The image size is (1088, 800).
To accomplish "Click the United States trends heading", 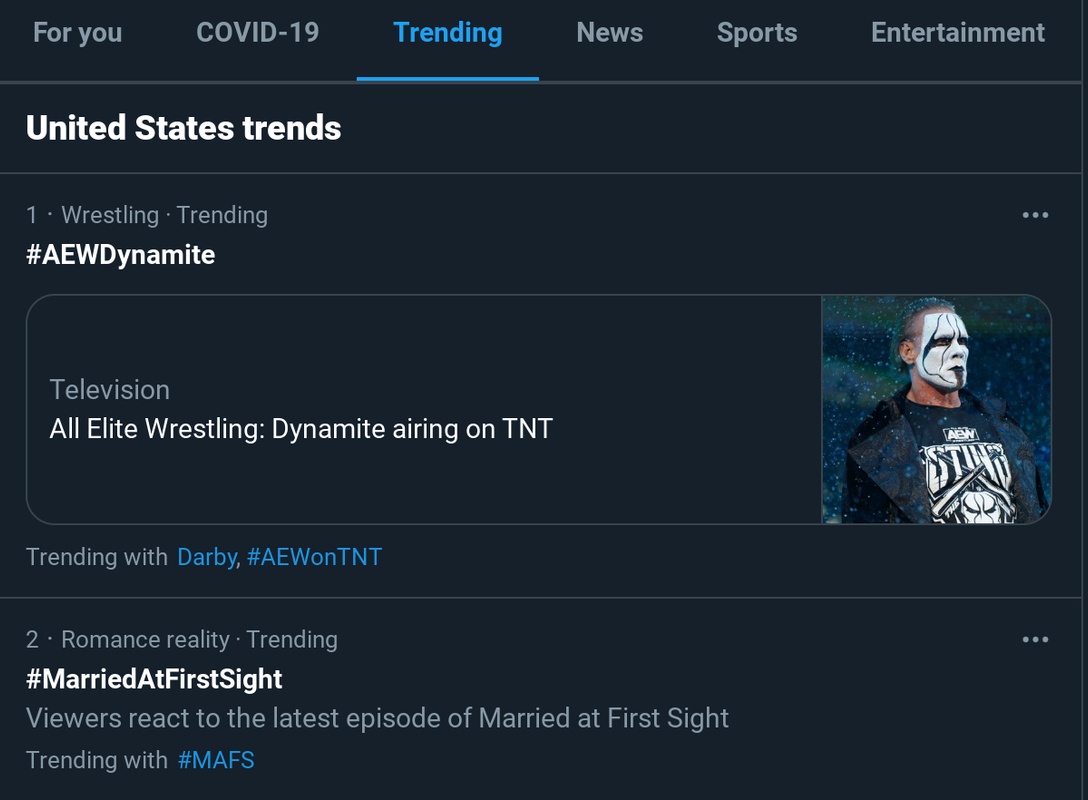I will 183,128.
